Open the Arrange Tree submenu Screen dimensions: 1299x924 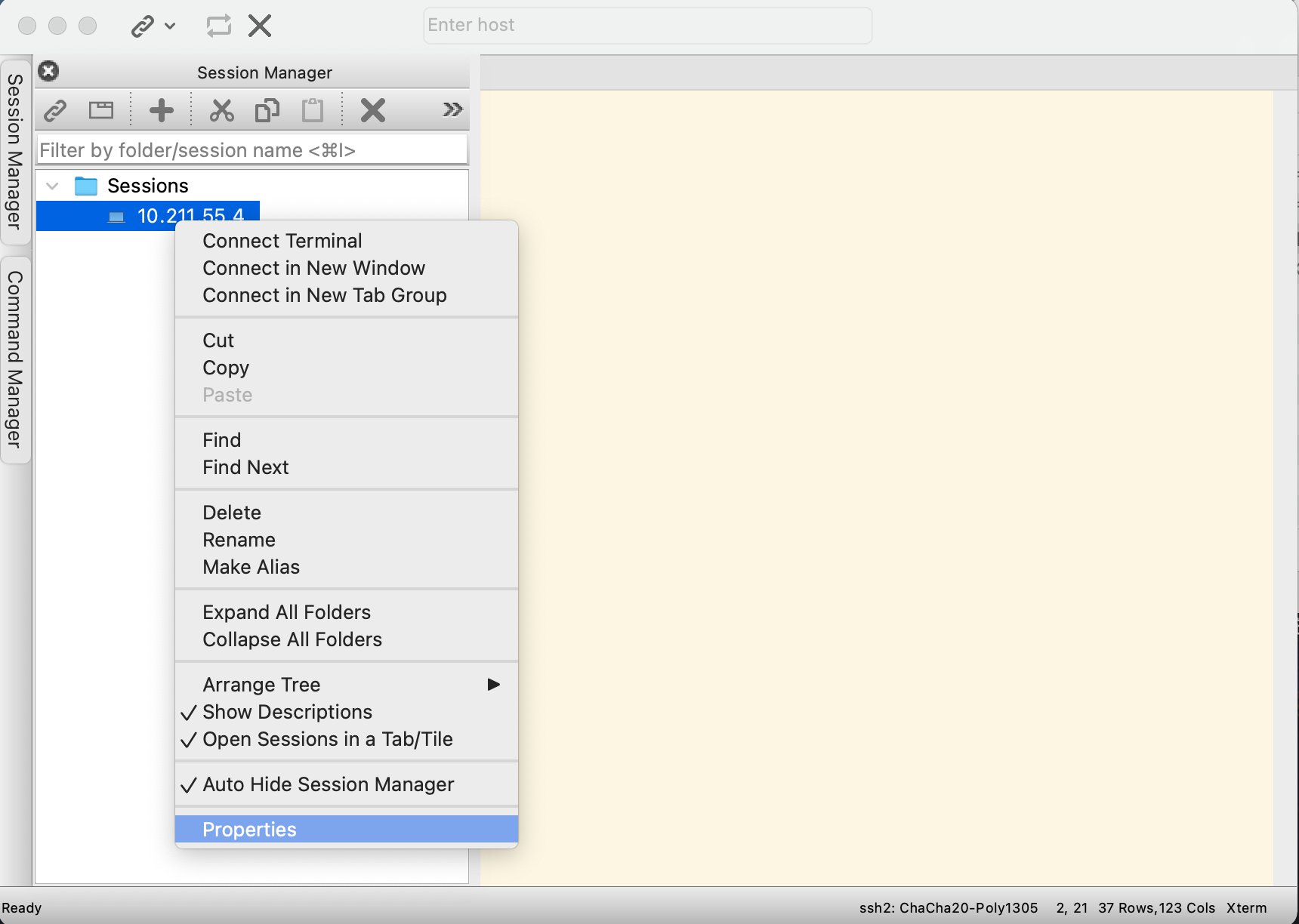(261, 684)
